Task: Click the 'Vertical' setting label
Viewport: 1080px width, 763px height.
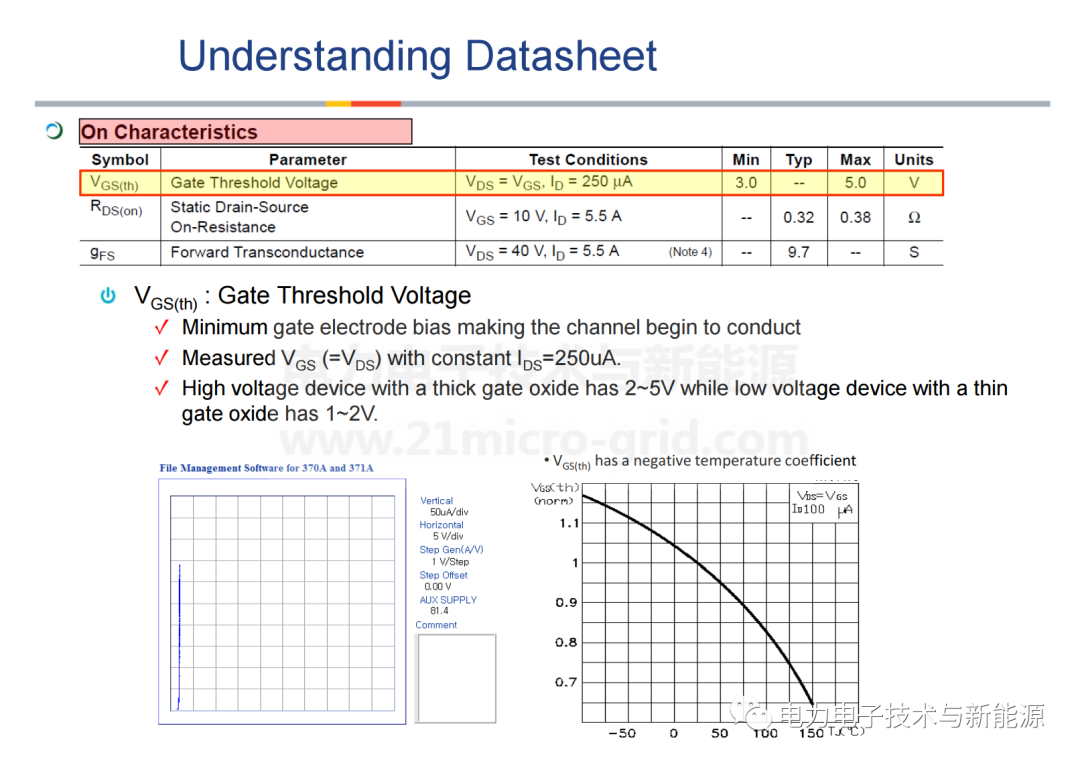Action: tap(437, 501)
